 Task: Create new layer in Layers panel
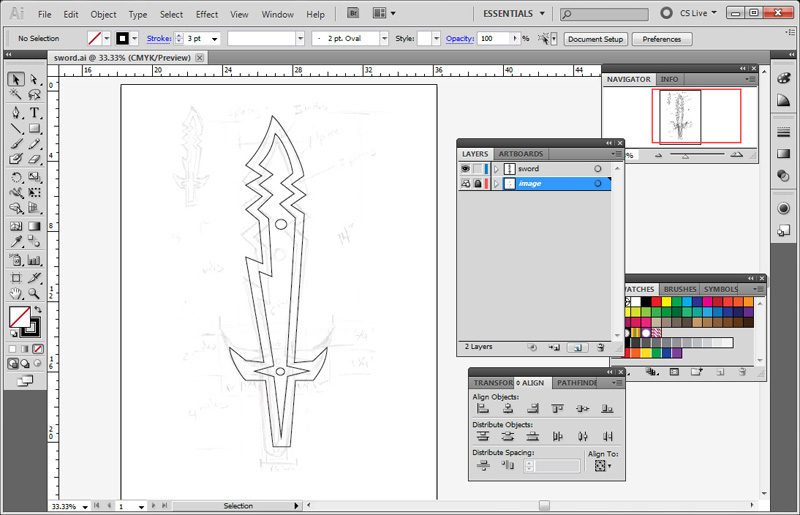578,348
